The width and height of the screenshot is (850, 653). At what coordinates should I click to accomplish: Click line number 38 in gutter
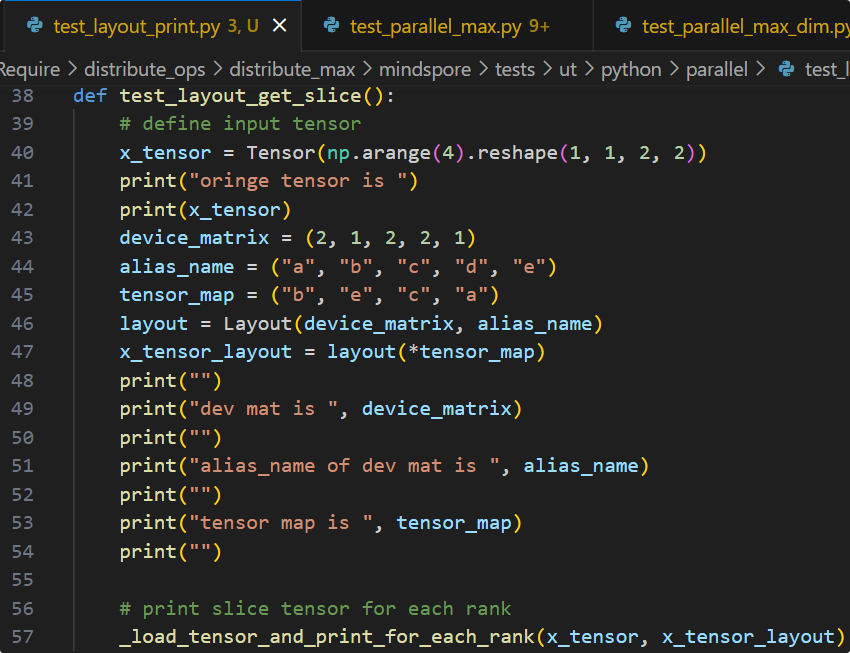[x=23, y=96]
